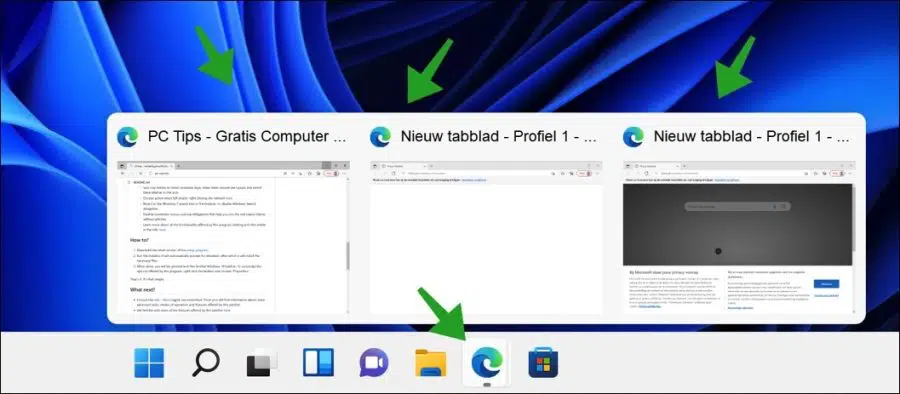Click Edge logo beside the PC Tips title
This screenshot has height=394, width=900.
[x=127, y=137]
